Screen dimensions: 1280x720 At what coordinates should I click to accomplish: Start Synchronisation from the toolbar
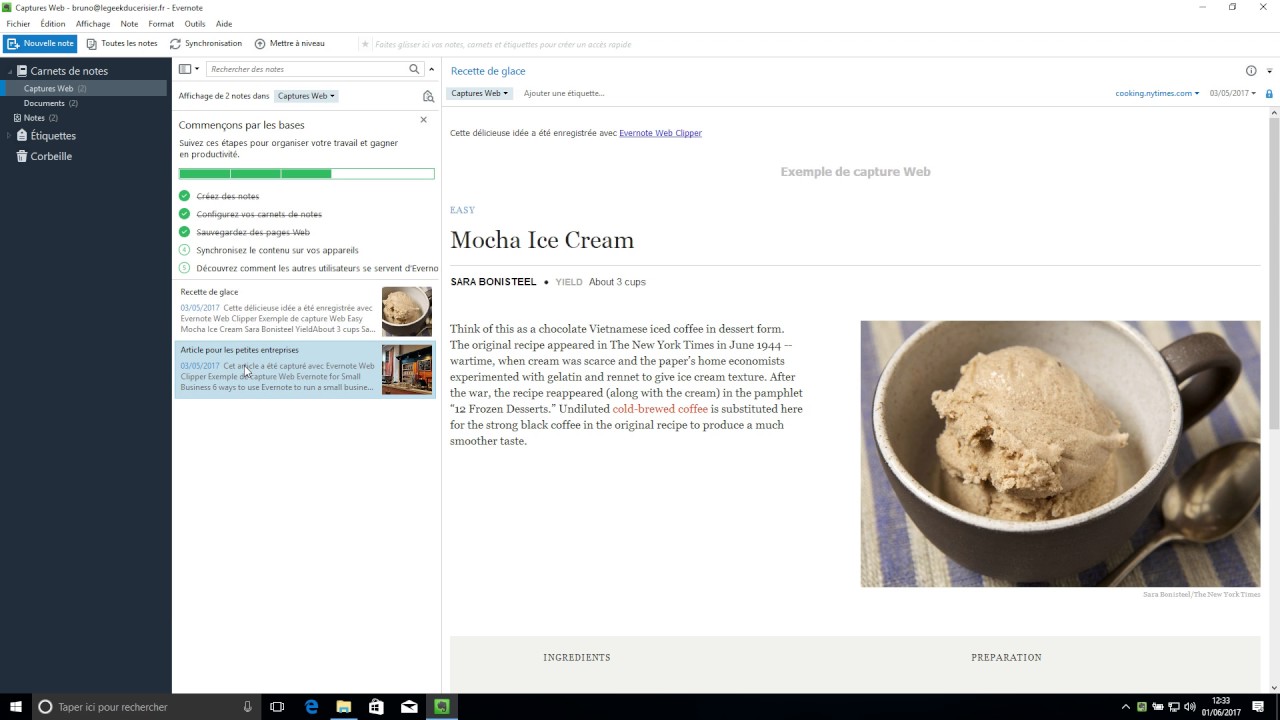206,44
